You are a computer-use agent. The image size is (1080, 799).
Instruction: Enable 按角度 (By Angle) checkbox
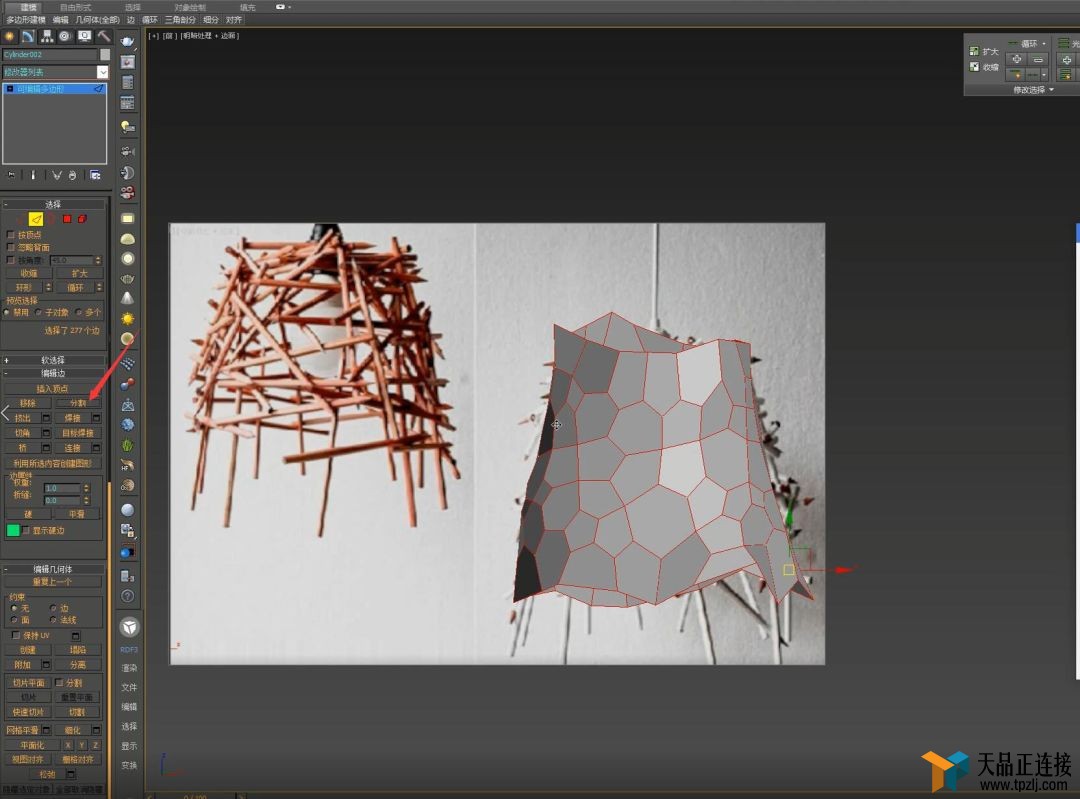[x=10, y=260]
